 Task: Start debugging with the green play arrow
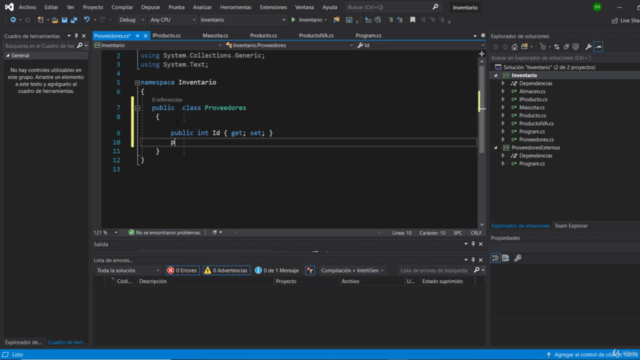(x=293, y=20)
